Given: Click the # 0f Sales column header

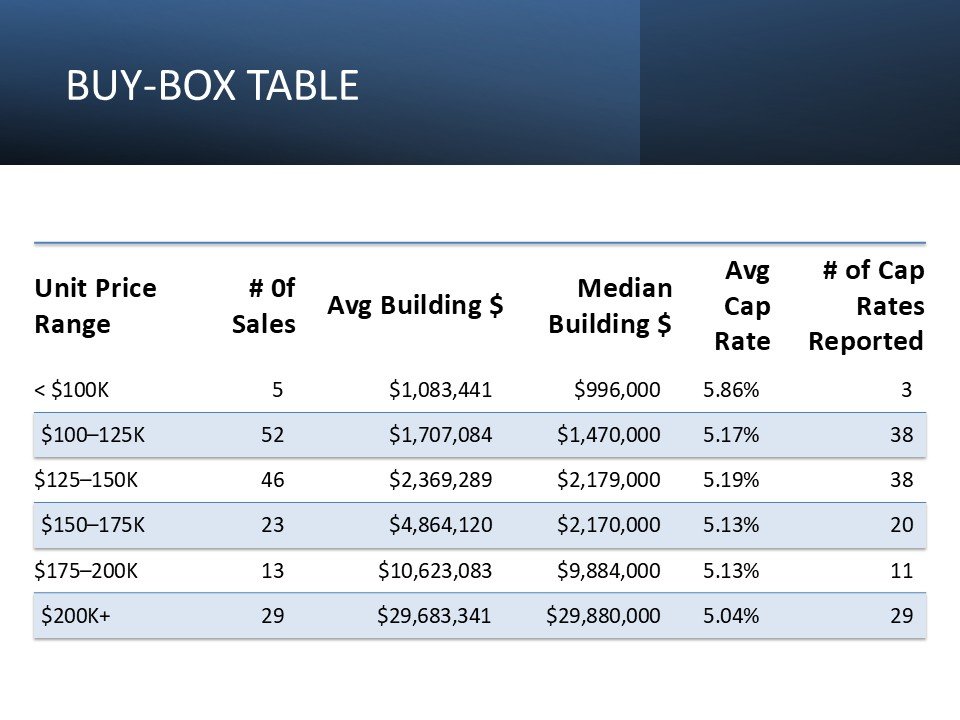Looking at the screenshot, I should click(x=264, y=306).
